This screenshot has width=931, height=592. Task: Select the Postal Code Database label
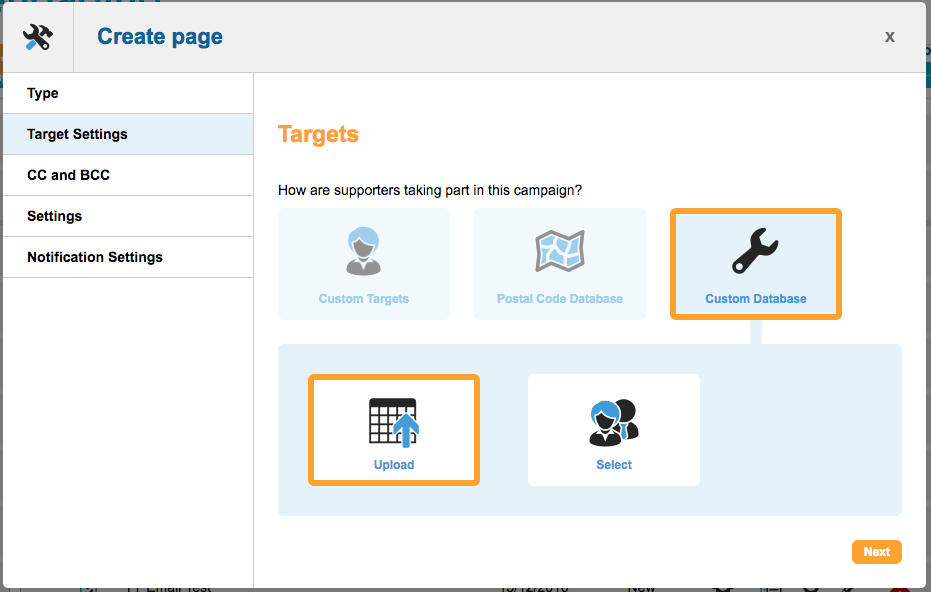(x=560, y=299)
